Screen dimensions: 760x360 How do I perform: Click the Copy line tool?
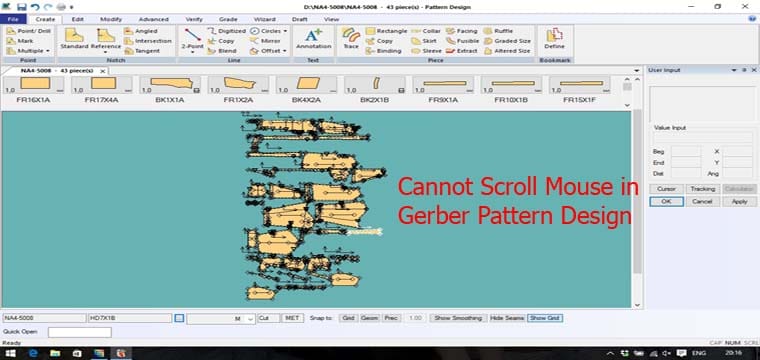pyautogui.click(x=221, y=41)
